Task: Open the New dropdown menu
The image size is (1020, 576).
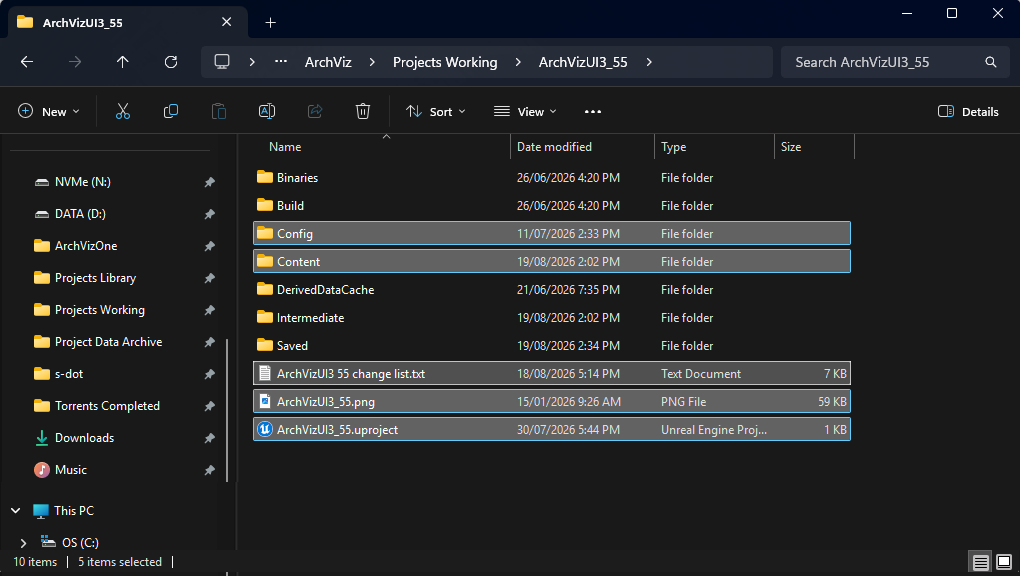Action: tap(49, 111)
